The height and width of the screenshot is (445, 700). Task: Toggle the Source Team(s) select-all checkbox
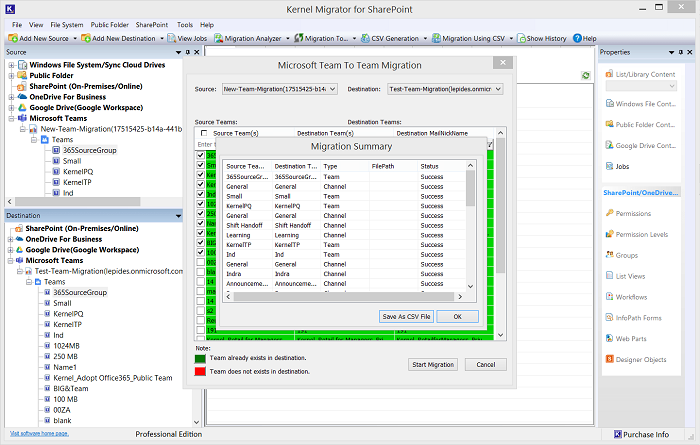click(204, 133)
